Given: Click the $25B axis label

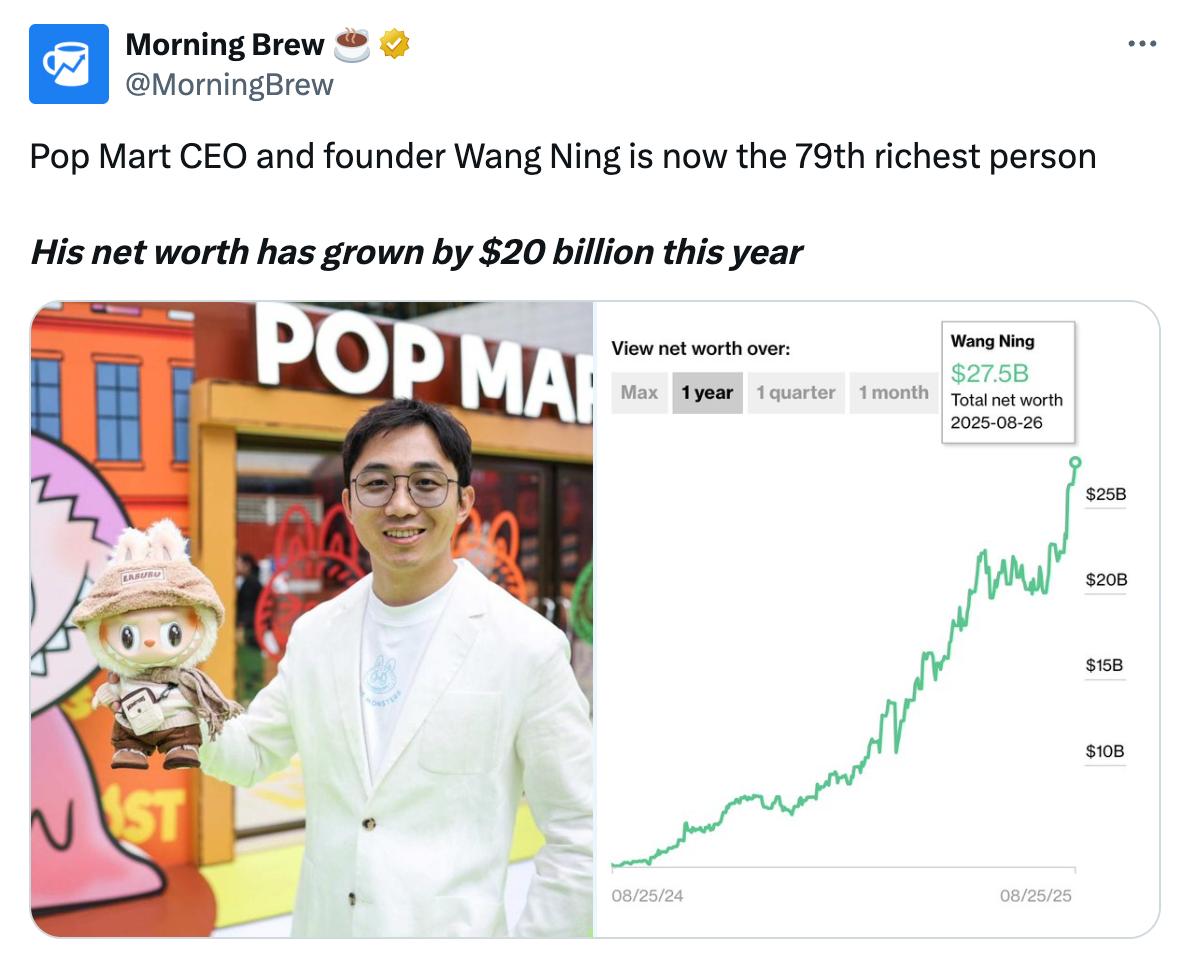Looking at the screenshot, I should pyautogui.click(x=1105, y=495).
